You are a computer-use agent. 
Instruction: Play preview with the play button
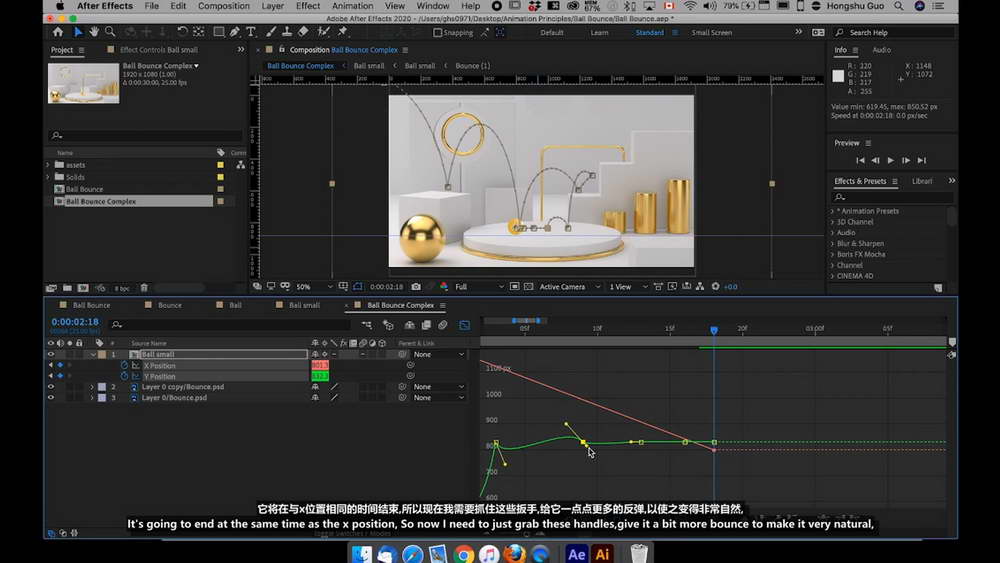[x=890, y=161]
